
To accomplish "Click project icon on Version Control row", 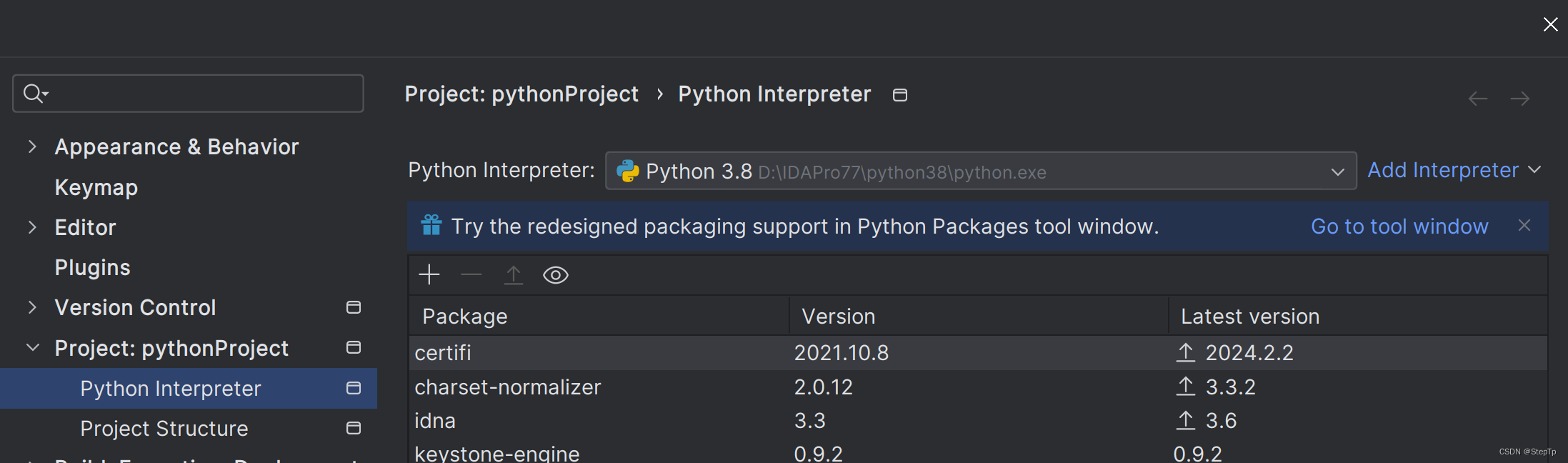I will click(354, 307).
